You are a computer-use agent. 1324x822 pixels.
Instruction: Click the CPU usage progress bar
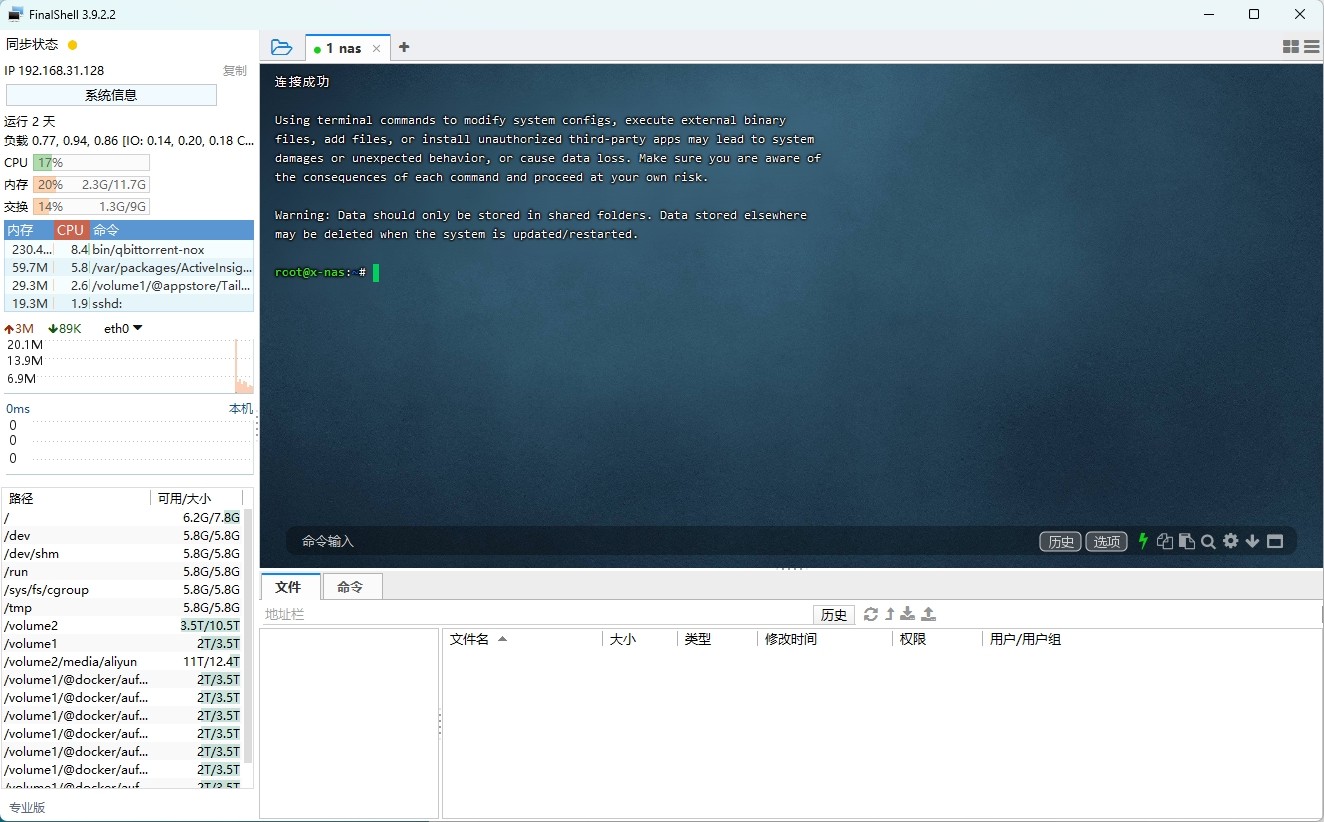click(90, 162)
